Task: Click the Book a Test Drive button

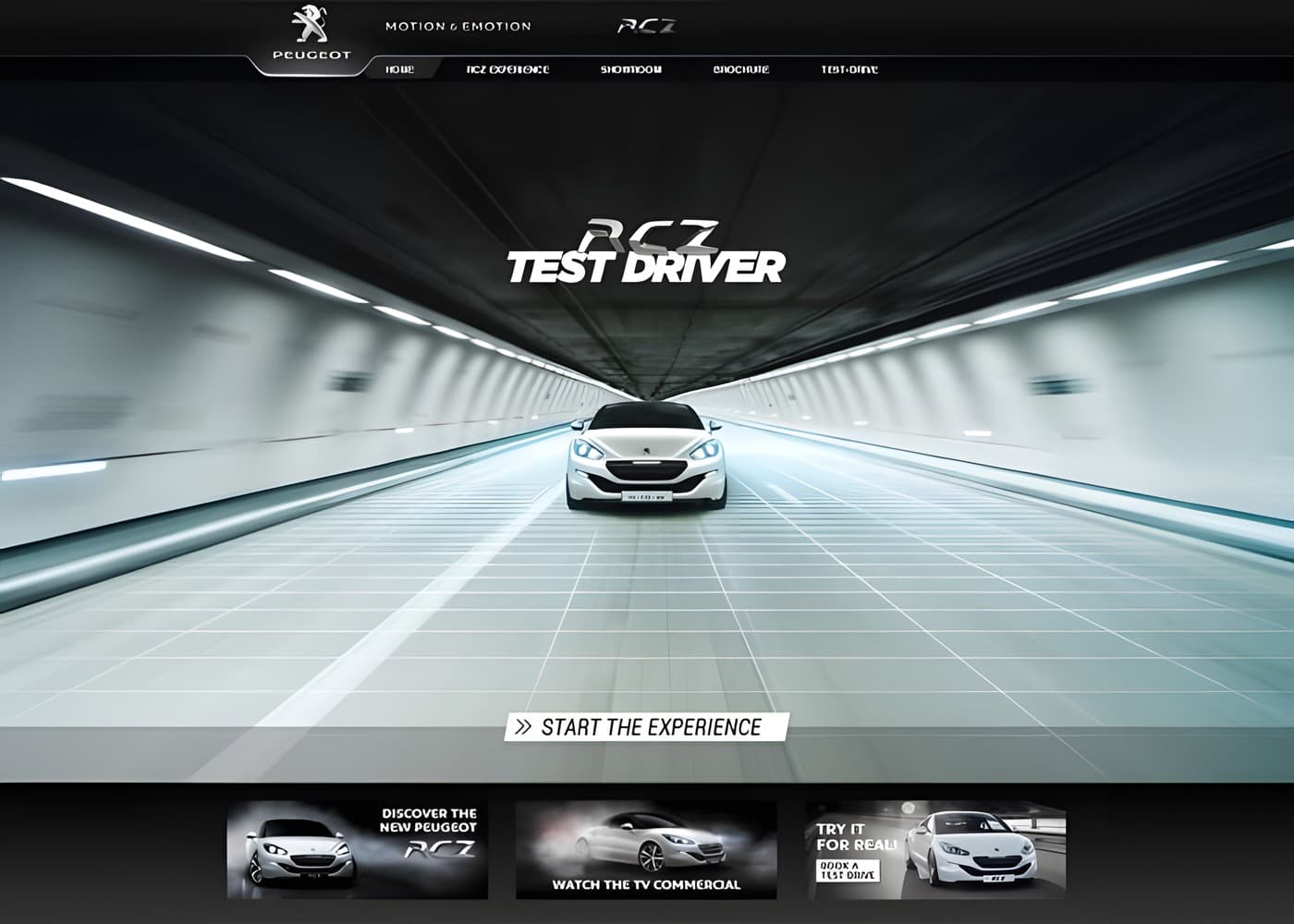Action: click(x=848, y=871)
